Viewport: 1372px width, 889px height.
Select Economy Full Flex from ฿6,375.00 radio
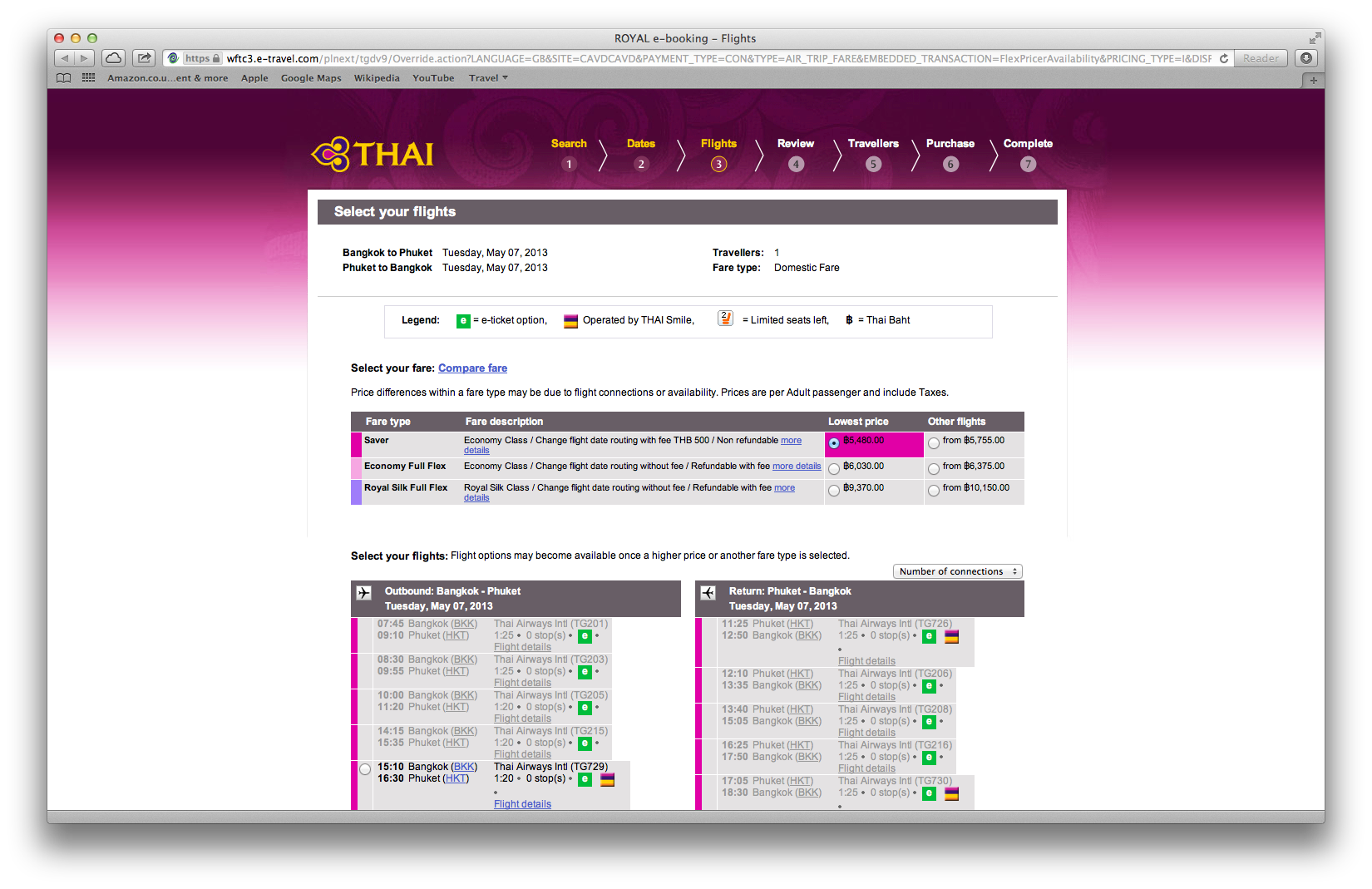[934, 469]
